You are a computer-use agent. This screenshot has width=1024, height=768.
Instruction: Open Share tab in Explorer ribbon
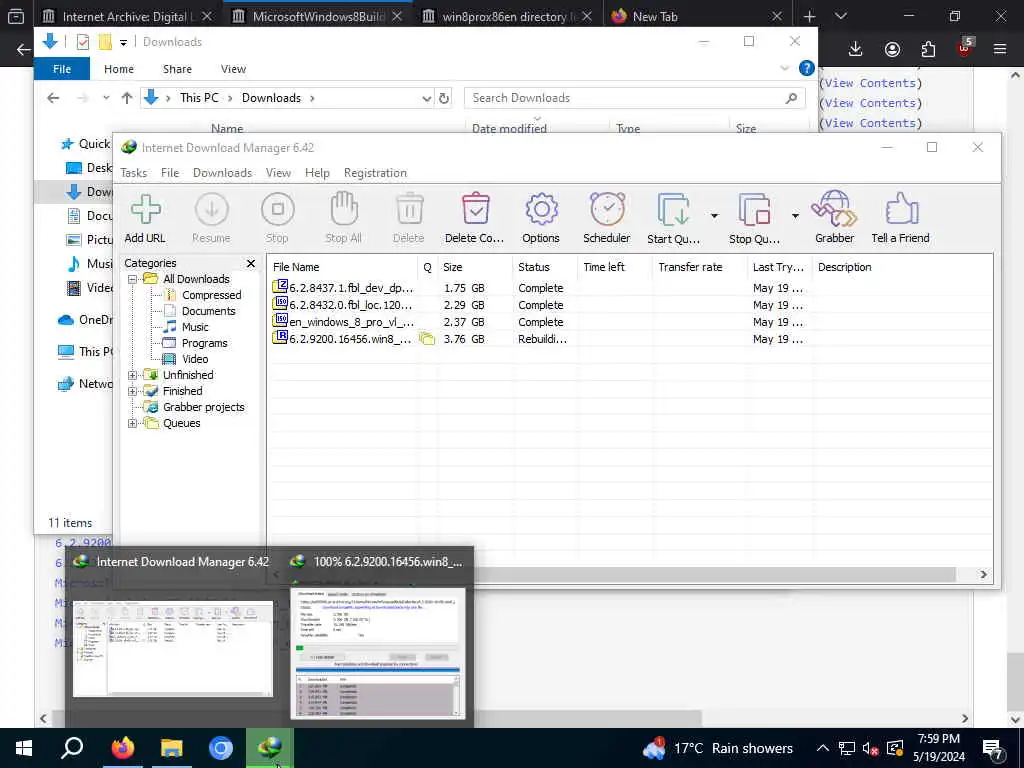[x=177, y=69]
